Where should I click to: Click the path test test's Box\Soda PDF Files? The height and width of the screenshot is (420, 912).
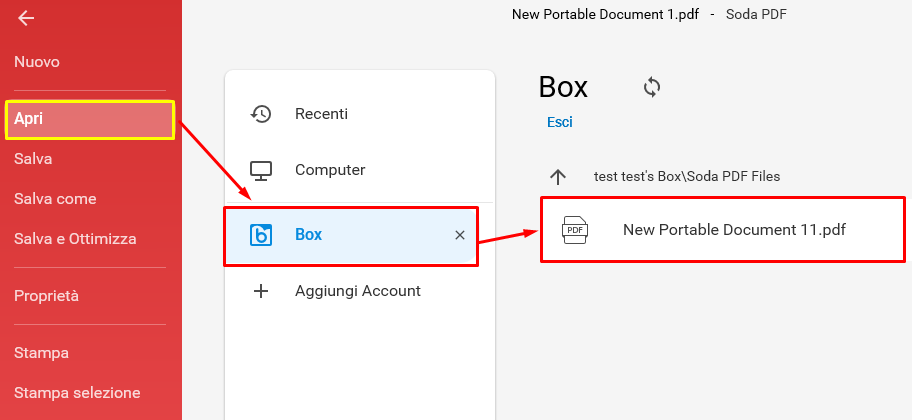(687, 176)
